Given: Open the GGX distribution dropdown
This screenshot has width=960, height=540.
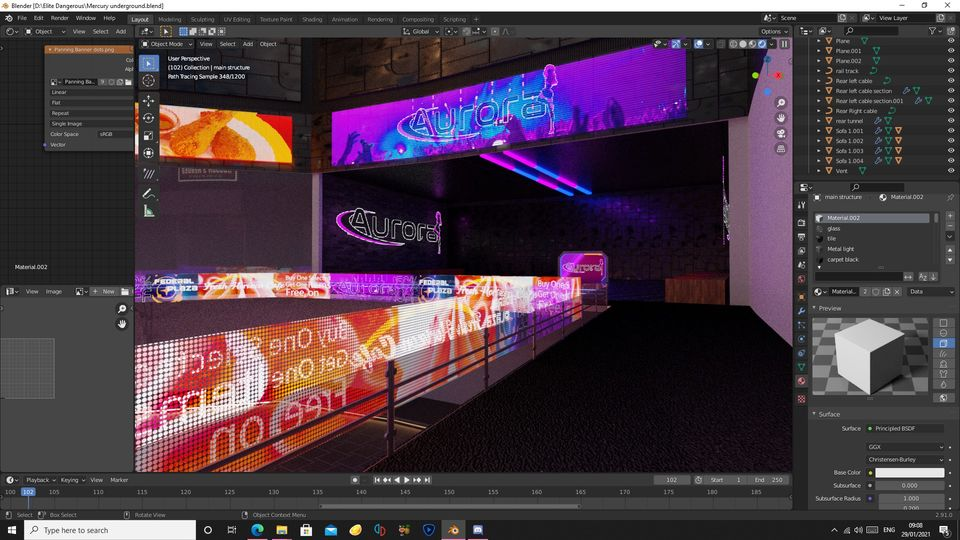Looking at the screenshot, I should click(906, 447).
